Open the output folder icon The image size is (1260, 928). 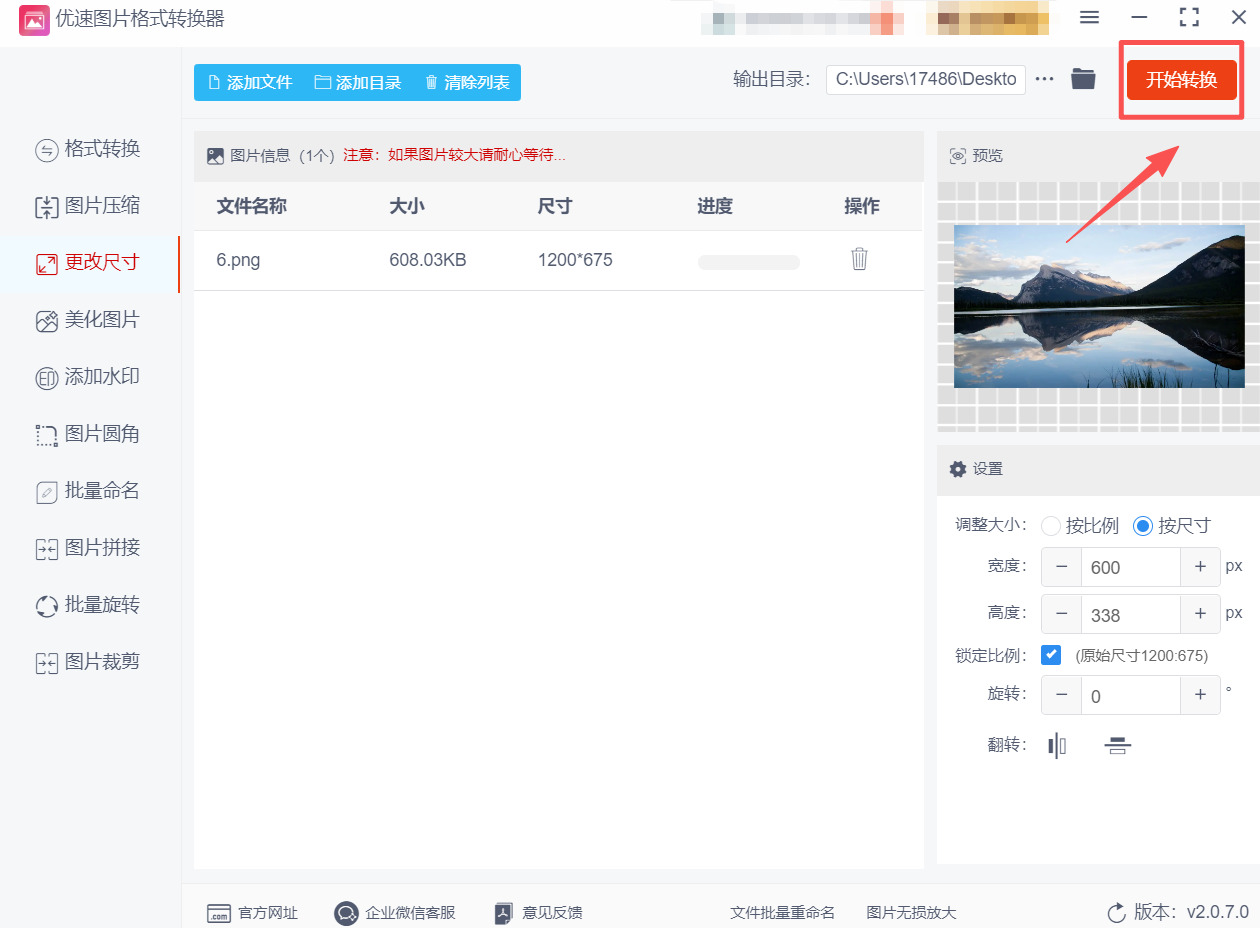click(1083, 79)
